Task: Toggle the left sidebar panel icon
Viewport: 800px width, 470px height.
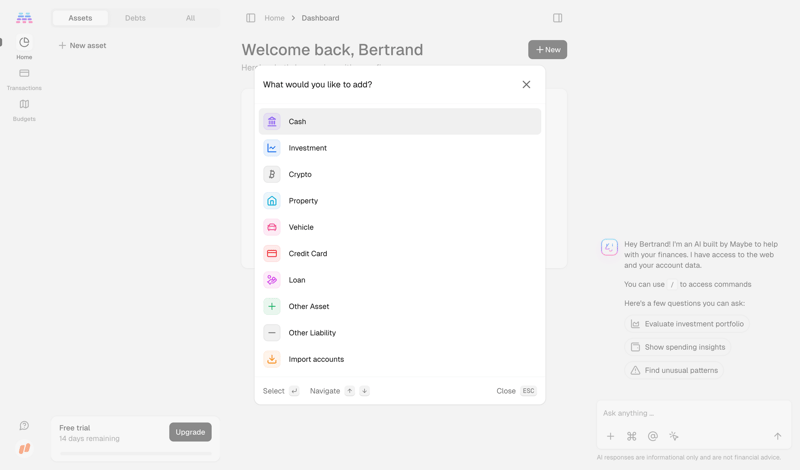Action: (x=251, y=18)
